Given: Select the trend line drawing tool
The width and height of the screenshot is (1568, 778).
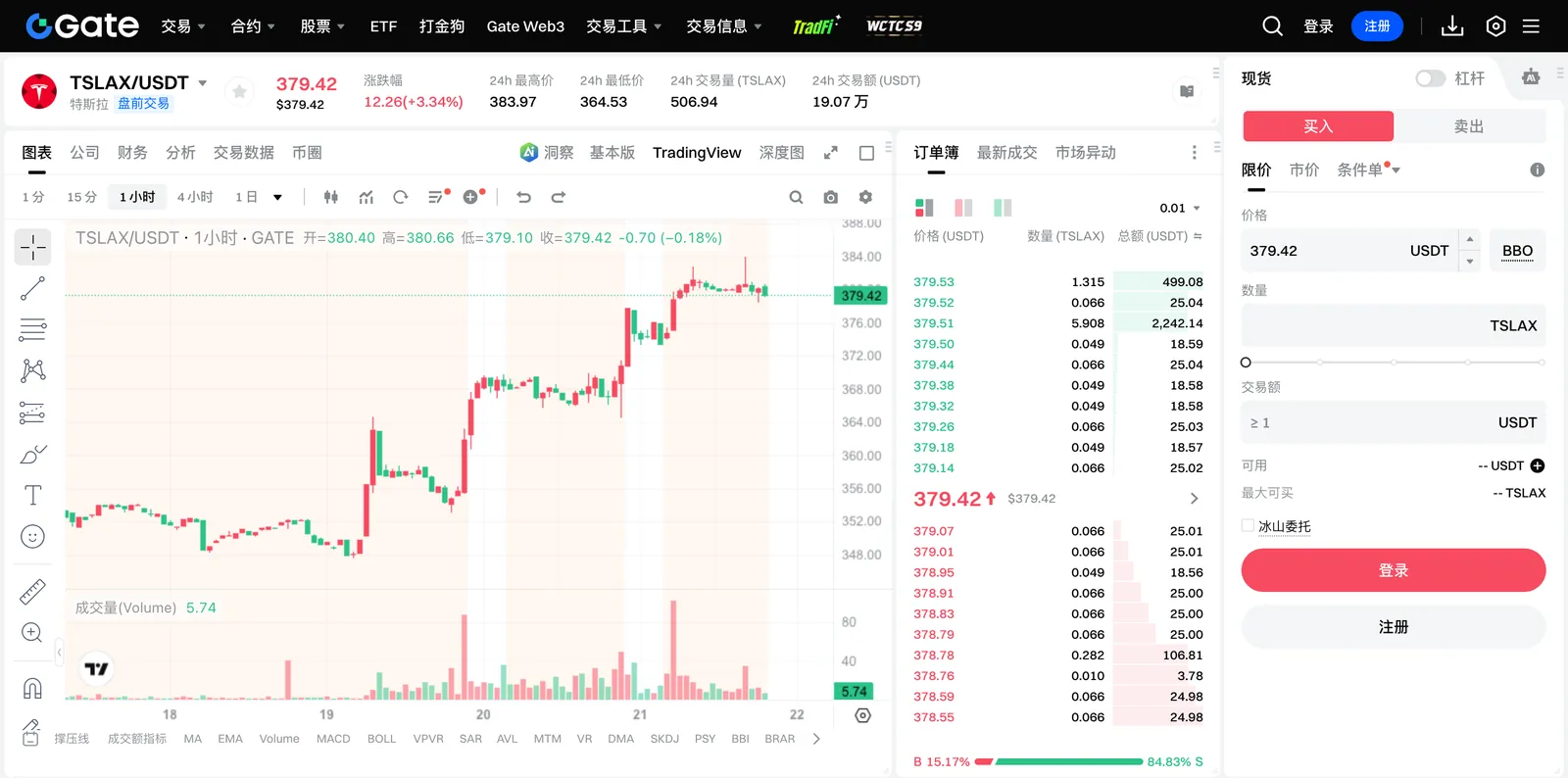Looking at the screenshot, I should (32, 288).
